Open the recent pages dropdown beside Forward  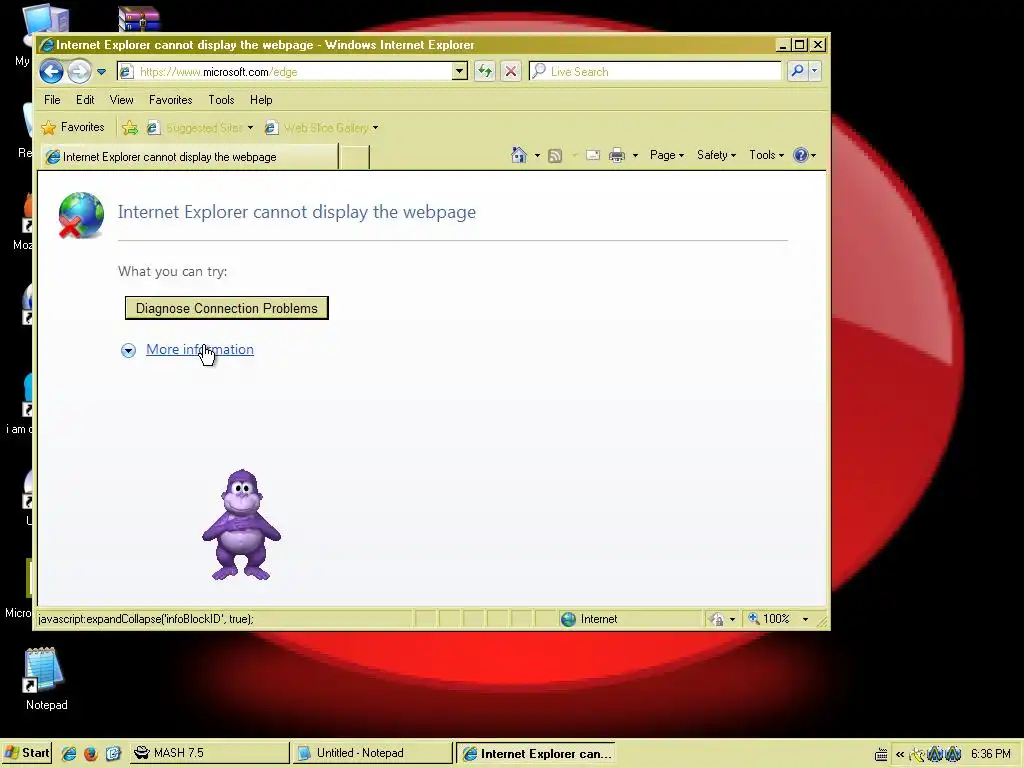point(101,71)
